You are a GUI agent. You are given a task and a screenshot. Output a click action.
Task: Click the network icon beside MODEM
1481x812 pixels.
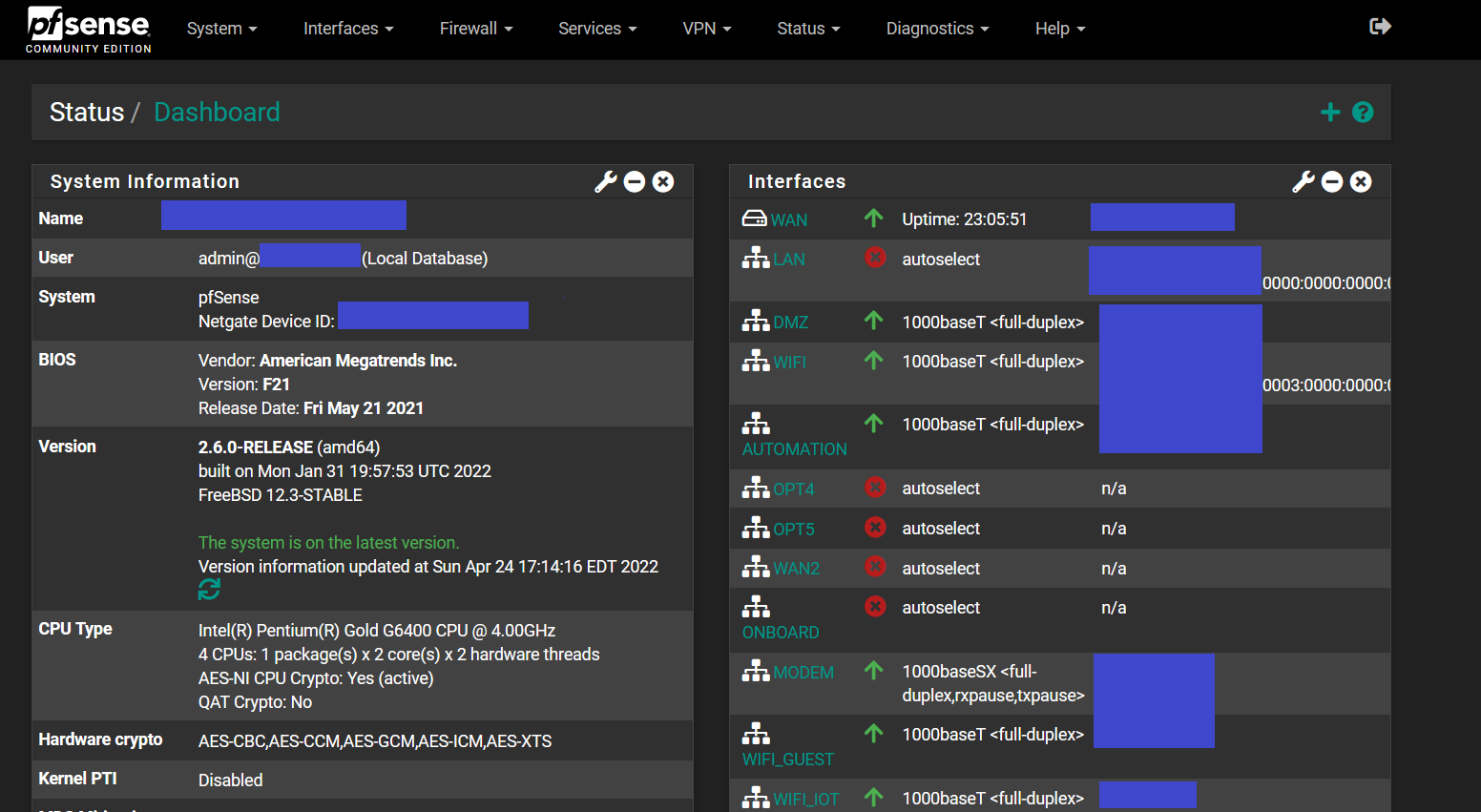click(x=756, y=671)
